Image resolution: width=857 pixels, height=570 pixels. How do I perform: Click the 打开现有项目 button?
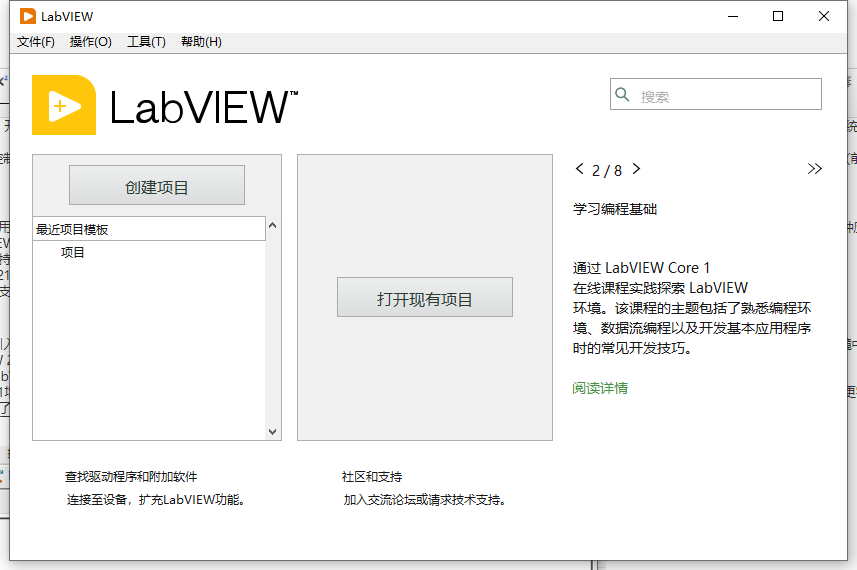(425, 297)
